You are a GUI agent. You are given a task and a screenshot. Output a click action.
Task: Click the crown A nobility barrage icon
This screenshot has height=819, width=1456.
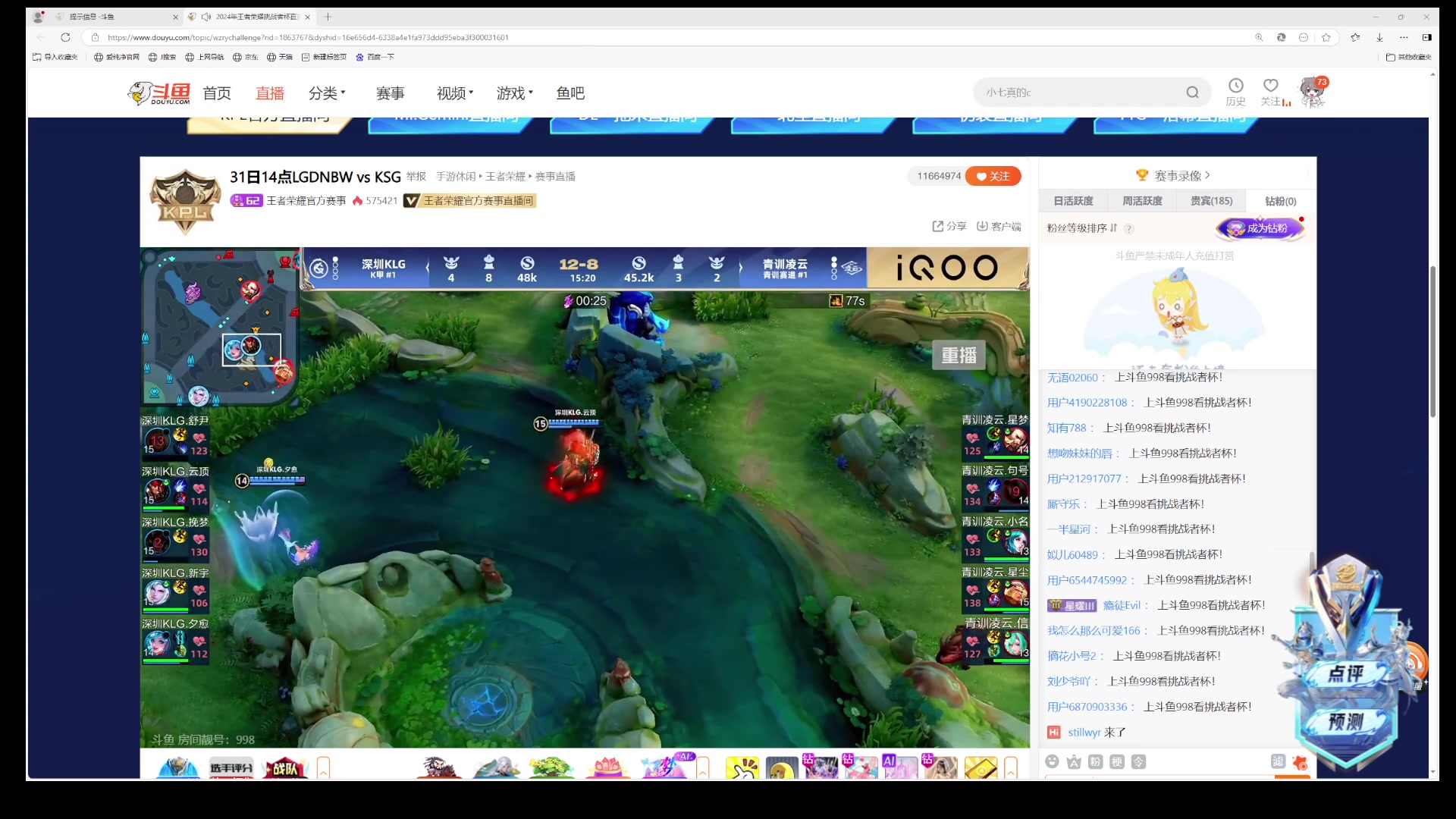(x=1074, y=761)
